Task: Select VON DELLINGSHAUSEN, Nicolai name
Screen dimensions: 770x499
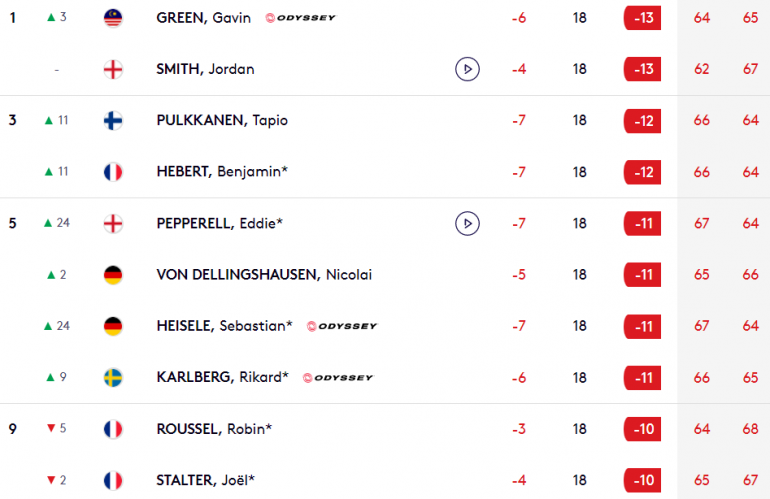Action: coord(264,275)
